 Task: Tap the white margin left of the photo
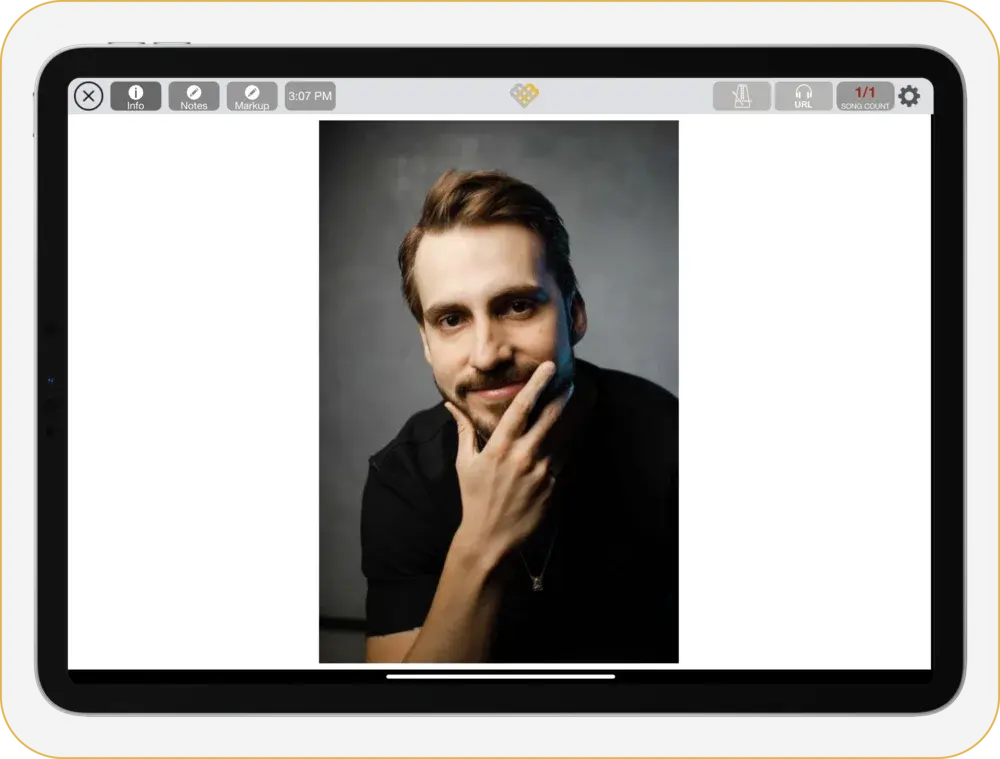[192, 390]
